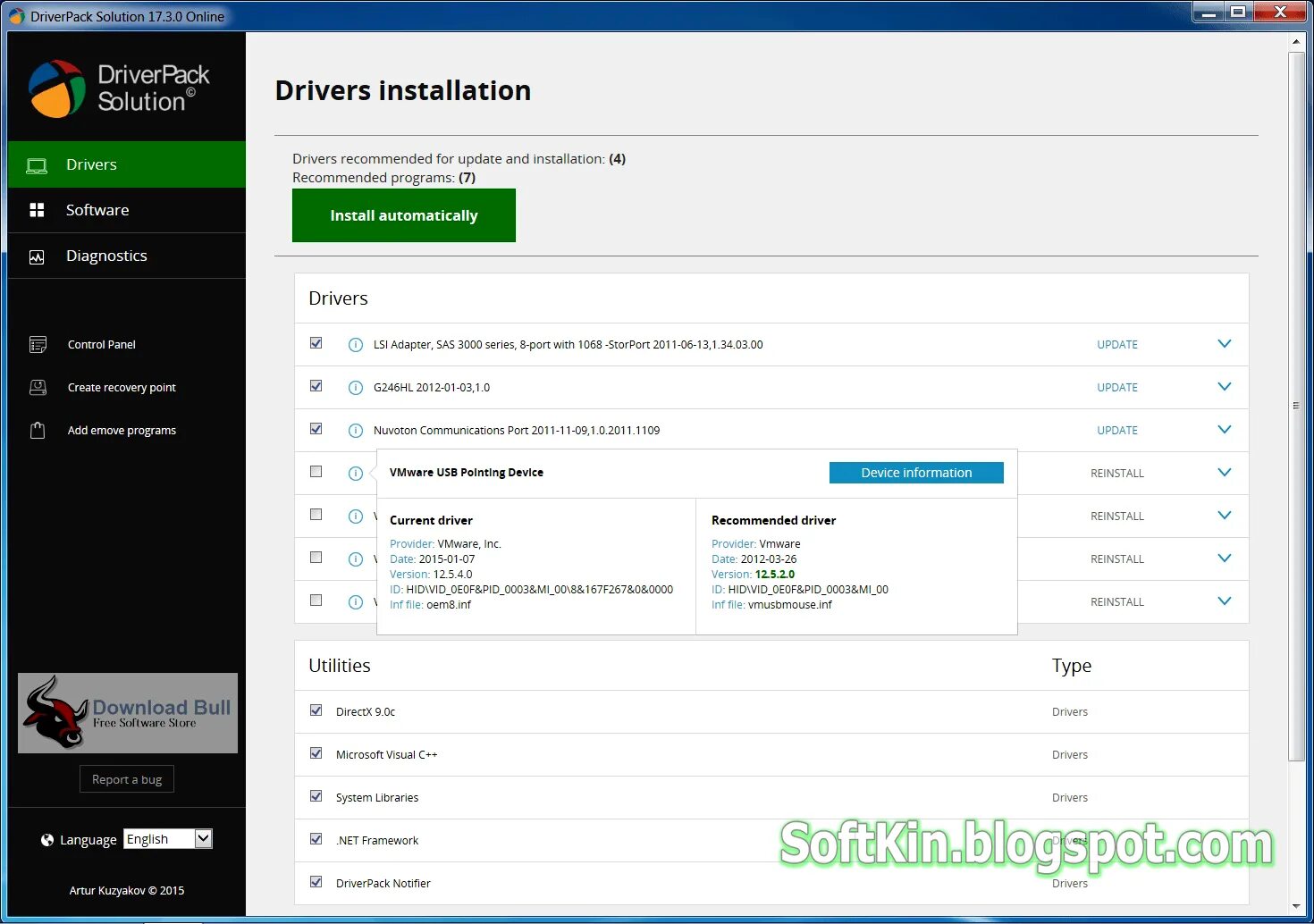Open the Diagnostics sidebar section
Viewport: 1314px width, 924px height.
tap(127, 256)
